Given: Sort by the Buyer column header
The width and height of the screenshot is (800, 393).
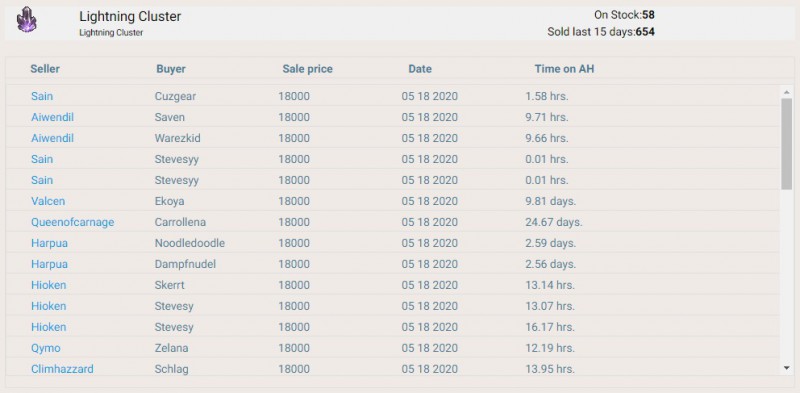Looking at the screenshot, I should coord(171,69).
